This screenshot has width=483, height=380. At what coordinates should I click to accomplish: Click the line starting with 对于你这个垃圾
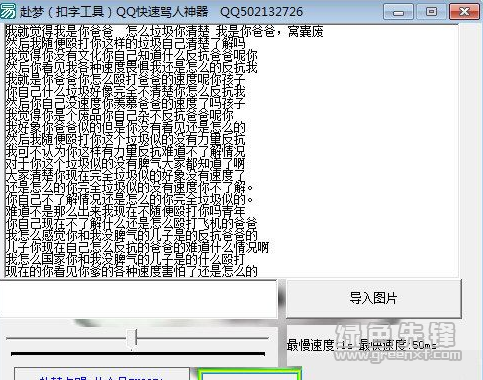125,164
